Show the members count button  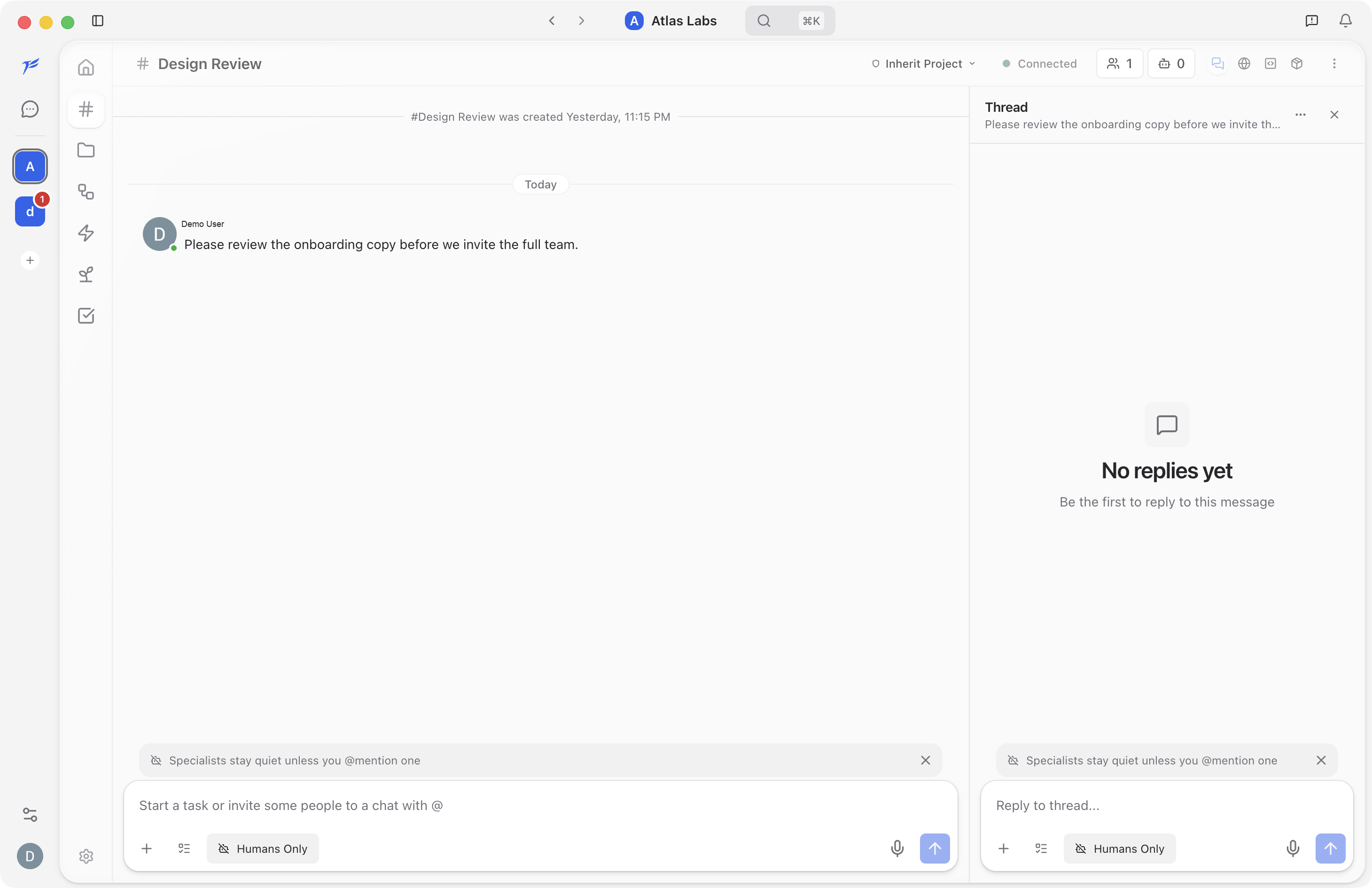[x=1120, y=63]
